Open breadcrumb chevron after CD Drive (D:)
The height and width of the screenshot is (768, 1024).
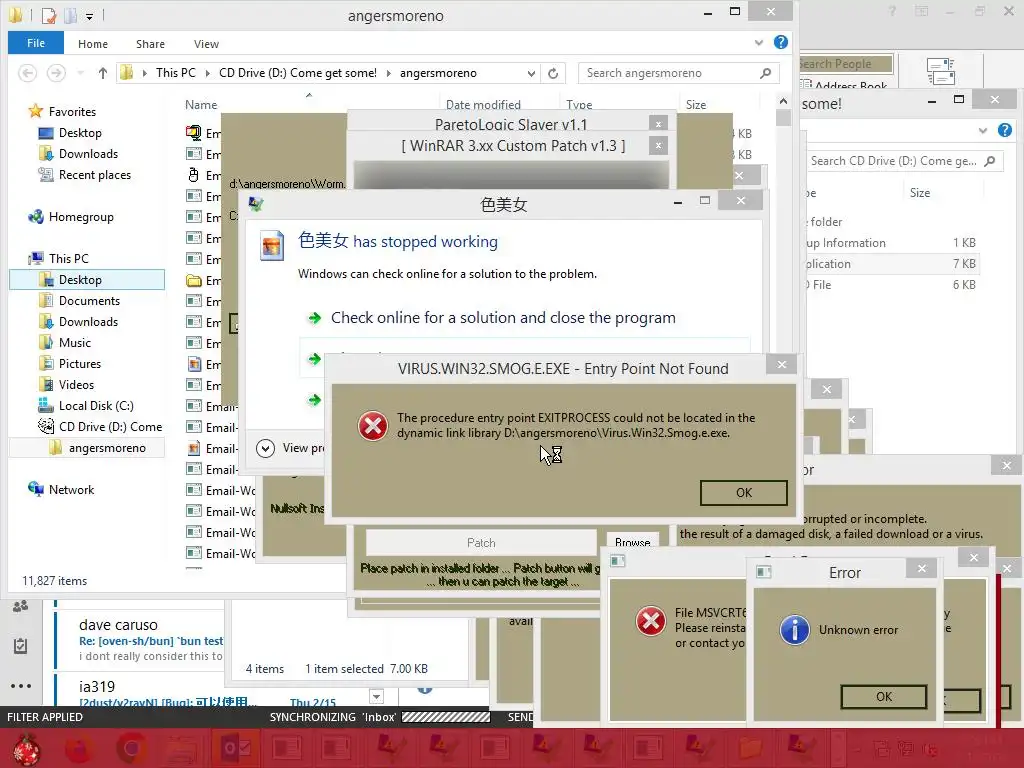click(x=389, y=73)
